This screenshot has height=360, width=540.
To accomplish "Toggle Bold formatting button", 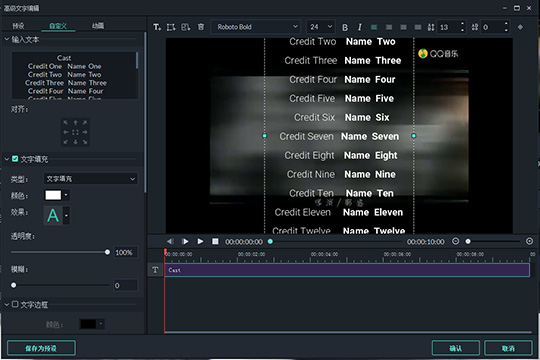I will tap(345, 27).
